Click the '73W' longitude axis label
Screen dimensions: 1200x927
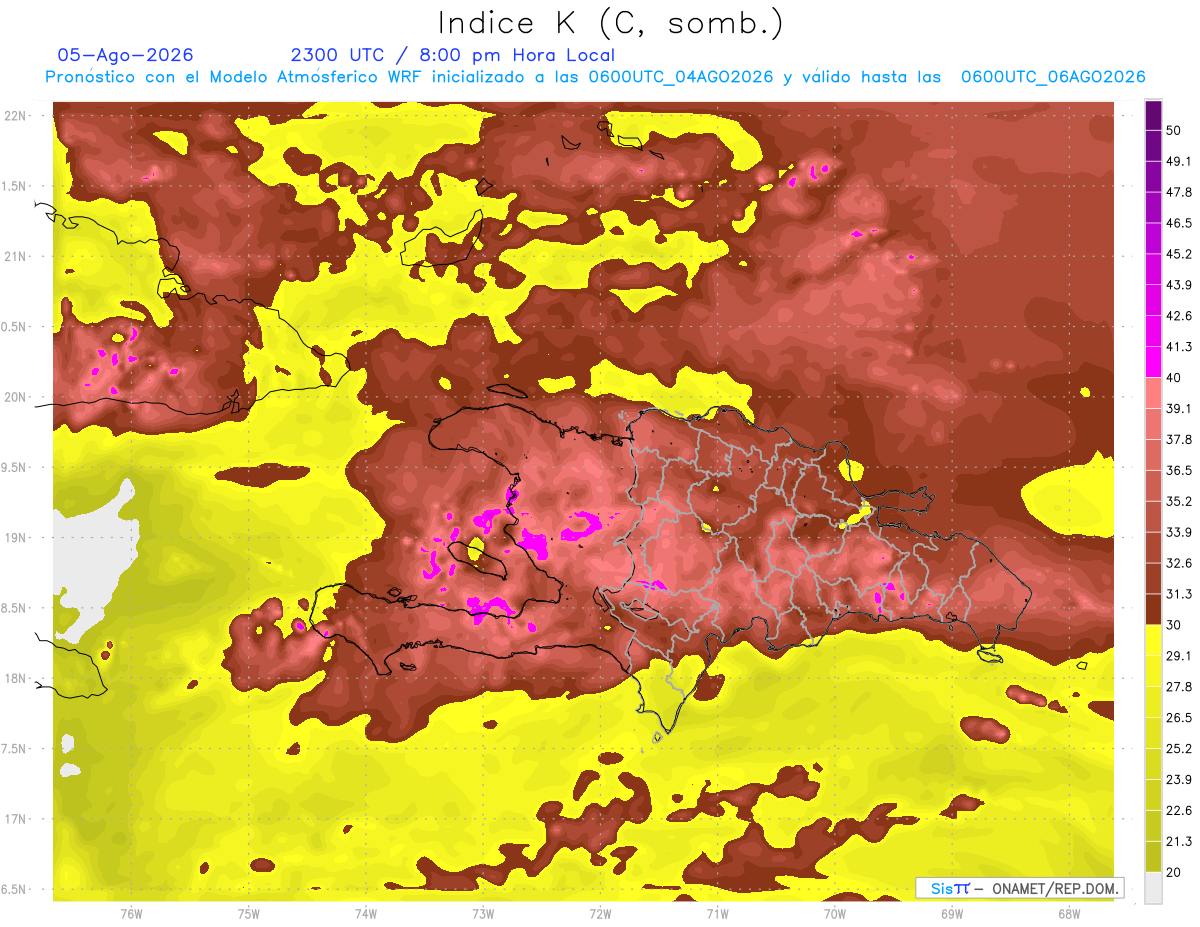coord(483,914)
